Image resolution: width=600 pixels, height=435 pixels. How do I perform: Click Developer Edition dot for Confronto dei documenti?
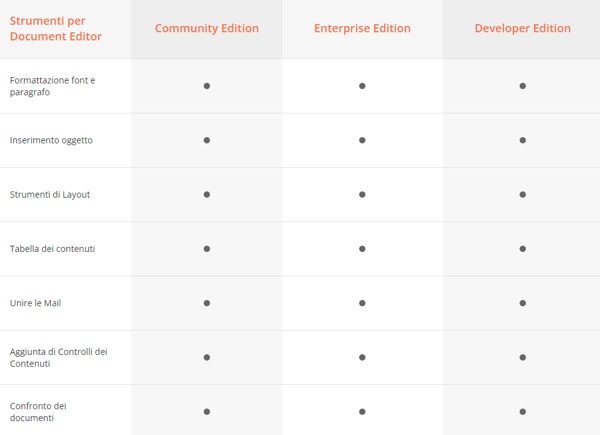click(522, 411)
